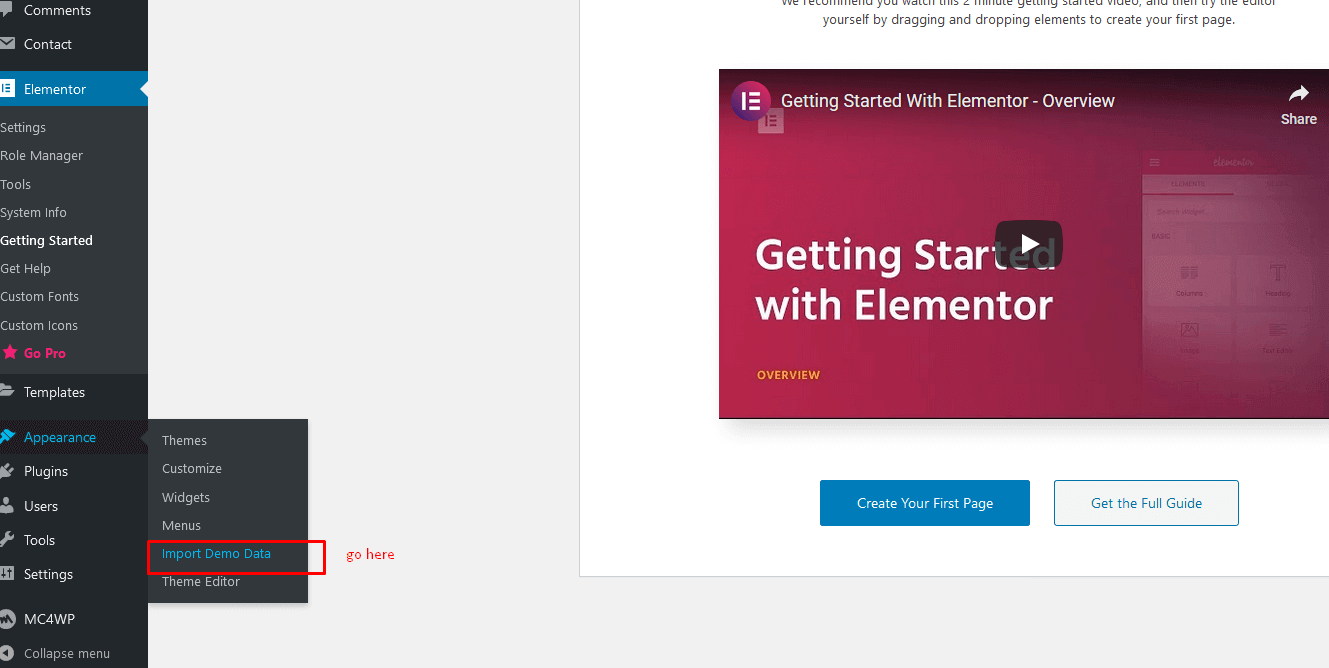Click the Create Your First Page button
1329x668 pixels.
click(x=924, y=503)
